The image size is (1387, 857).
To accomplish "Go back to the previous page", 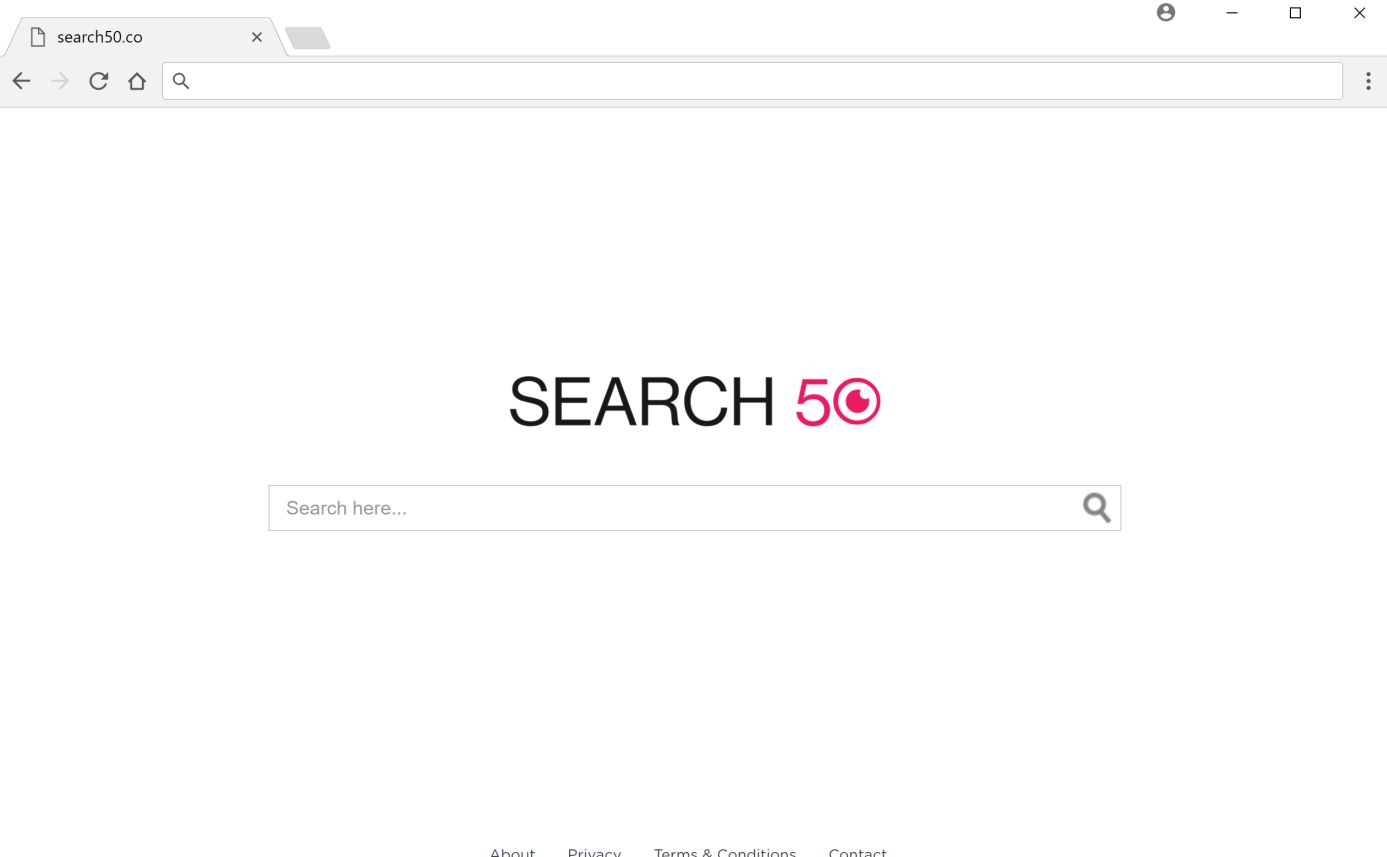I will point(21,81).
